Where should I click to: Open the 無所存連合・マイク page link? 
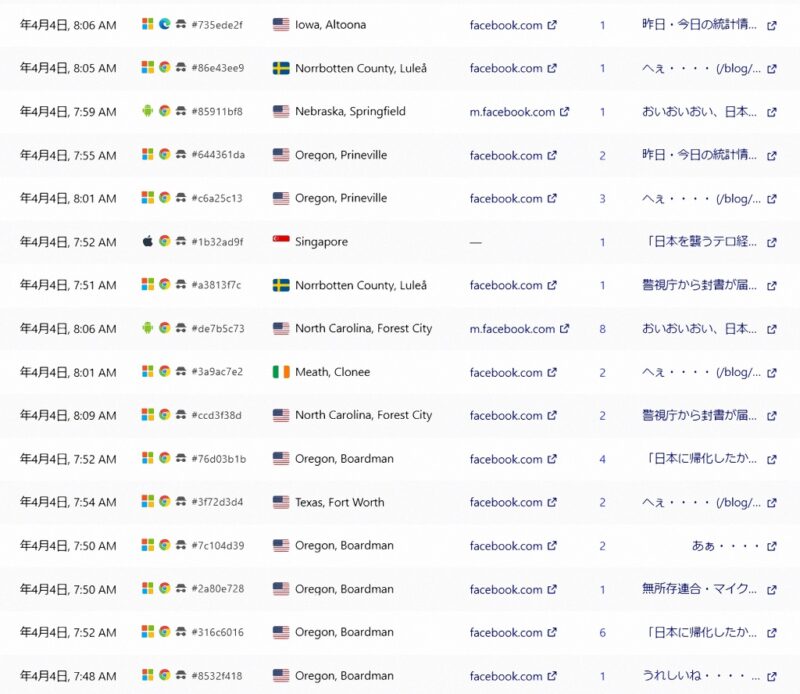[700, 590]
